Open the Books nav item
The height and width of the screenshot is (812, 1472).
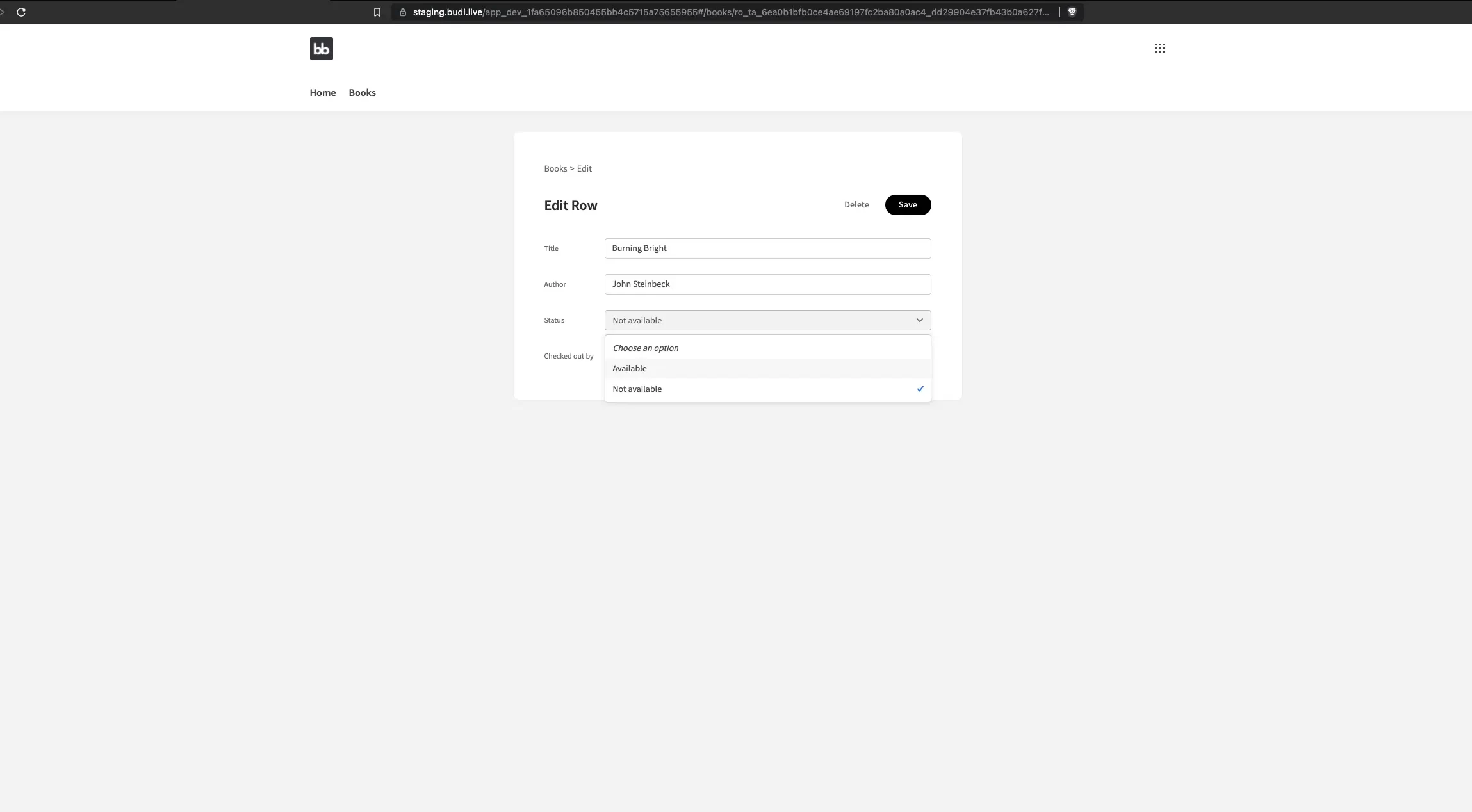click(x=362, y=93)
